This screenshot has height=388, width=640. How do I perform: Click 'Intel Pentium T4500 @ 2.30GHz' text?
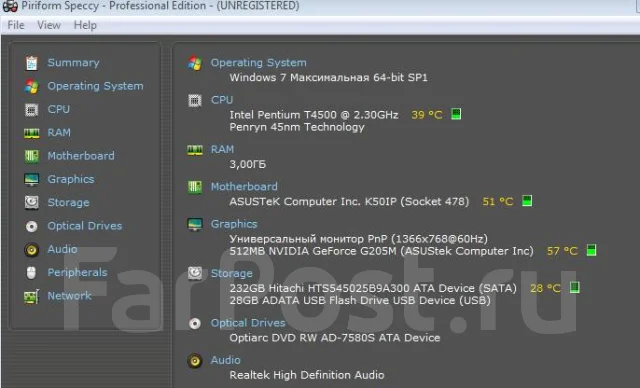(314, 115)
